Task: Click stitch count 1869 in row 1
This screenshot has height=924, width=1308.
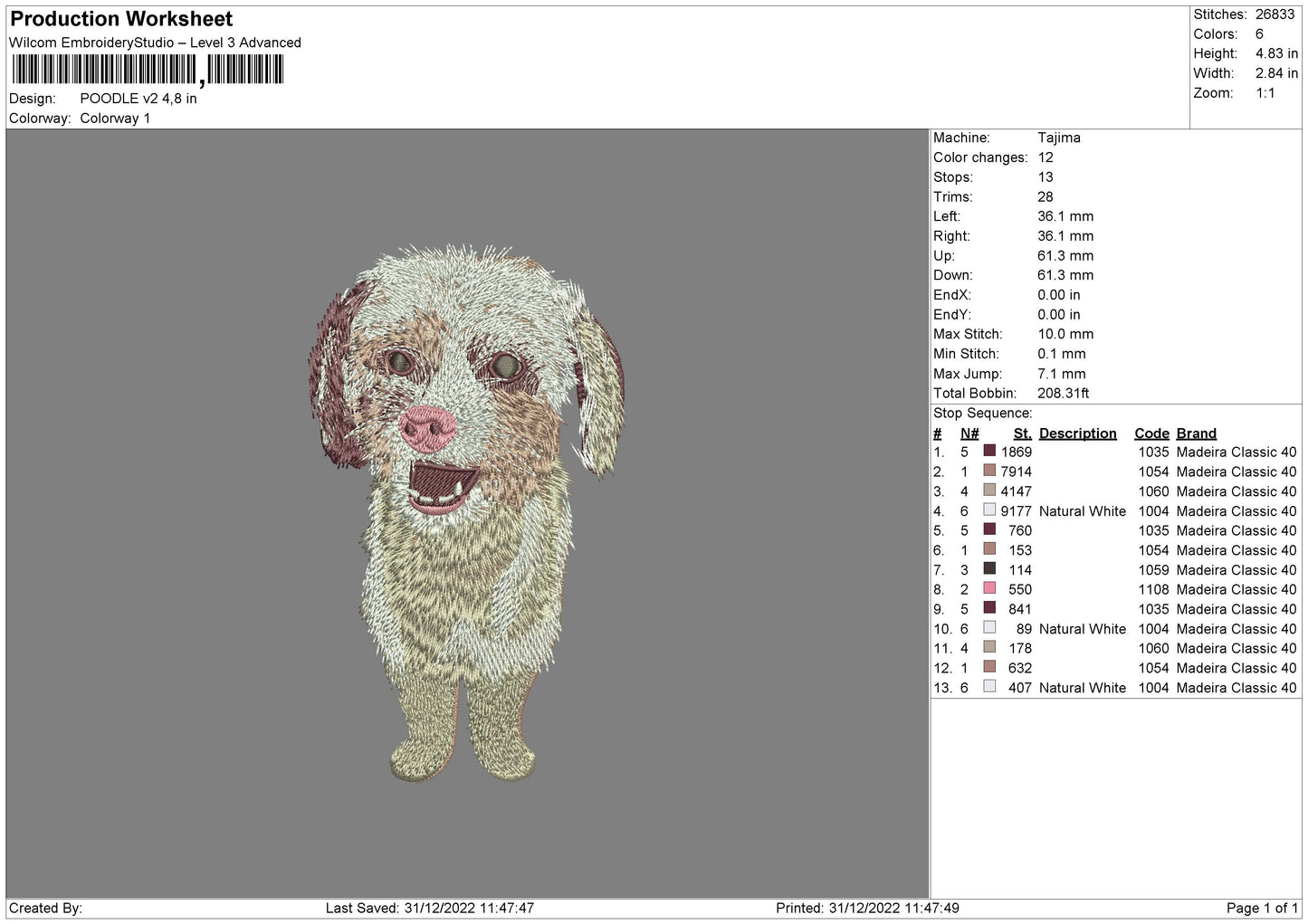Action: tap(1017, 452)
